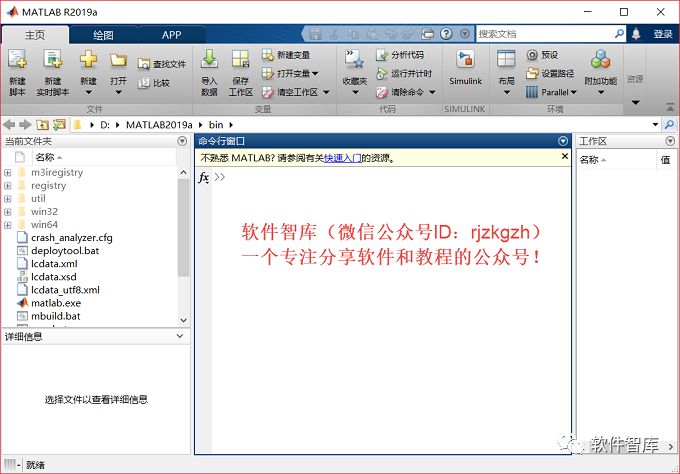Viewport: 680px width, 474px height.
Task: Click the browse for folder icon
Action: pos(59,125)
